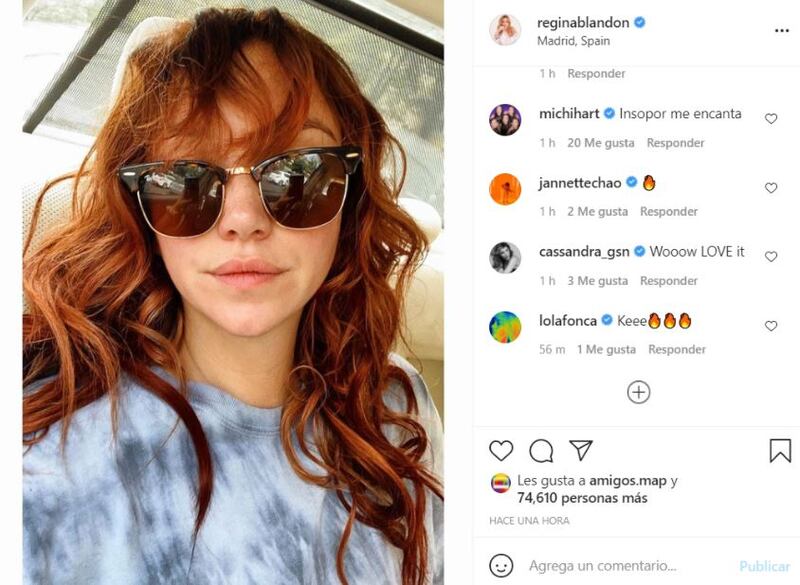Open the emoji picker smiley icon
The width and height of the screenshot is (800, 585).
501,566
